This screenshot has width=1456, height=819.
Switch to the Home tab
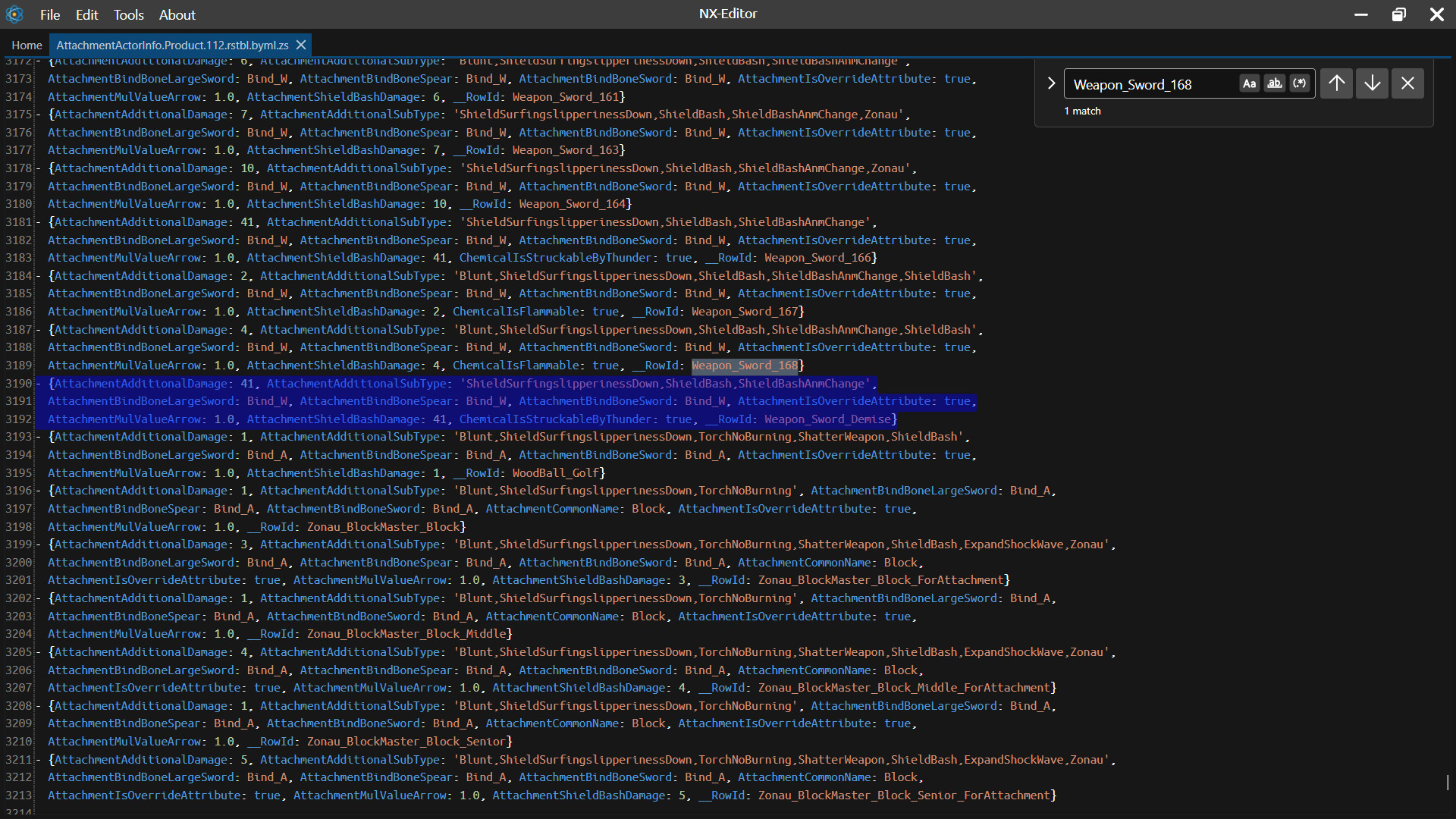27,45
